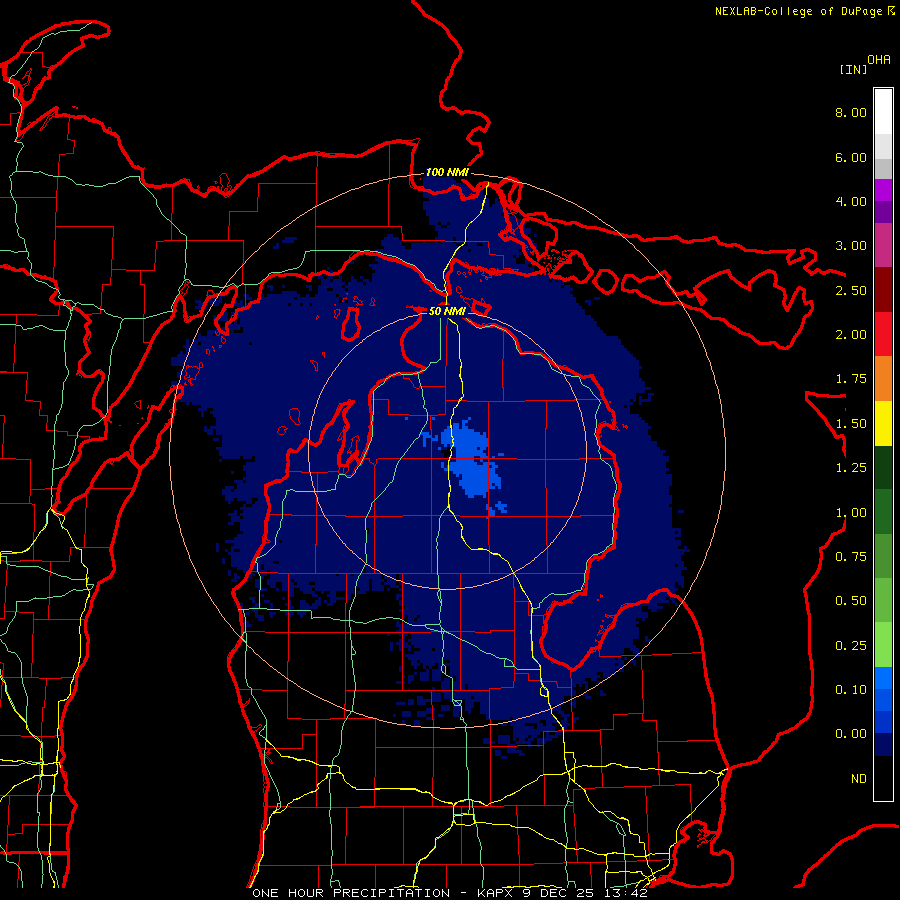Viewport: 900px width, 900px height.
Task: Click the 0.50 legend value
Action: tap(851, 601)
